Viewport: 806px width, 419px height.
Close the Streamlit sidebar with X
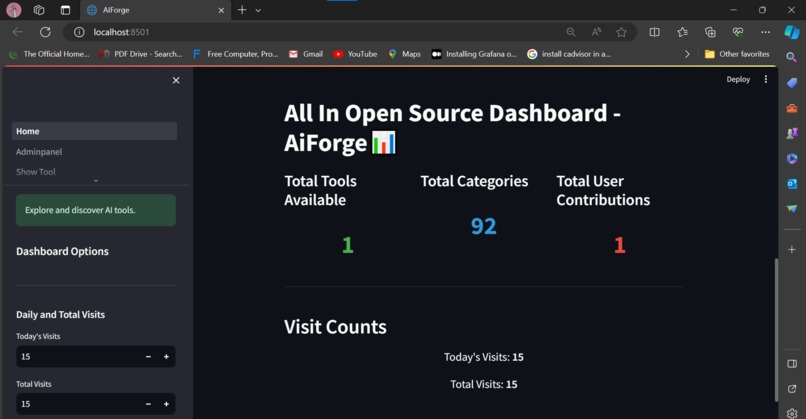176,80
